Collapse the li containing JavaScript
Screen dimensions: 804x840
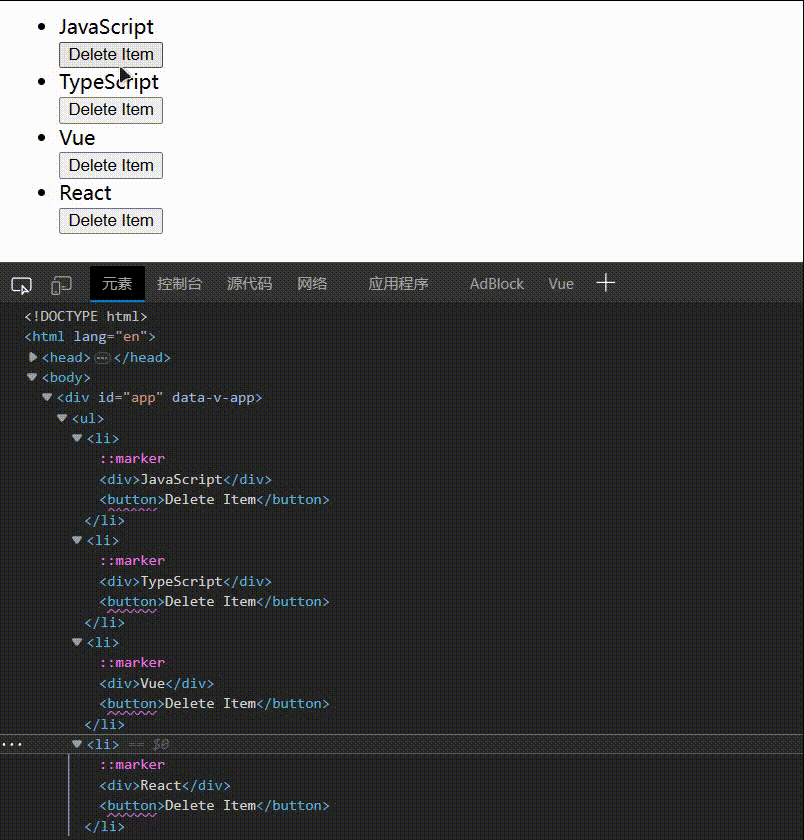pyautogui.click(x=77, y=438)
